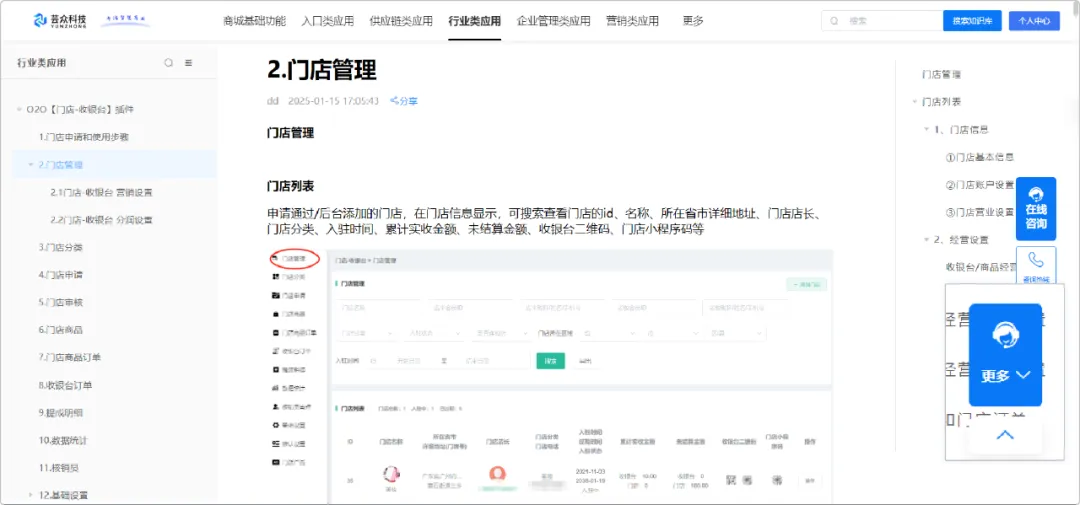The image size is (1080, 505).
Task: Open 11.核销员 article
Action: [59, 468]
